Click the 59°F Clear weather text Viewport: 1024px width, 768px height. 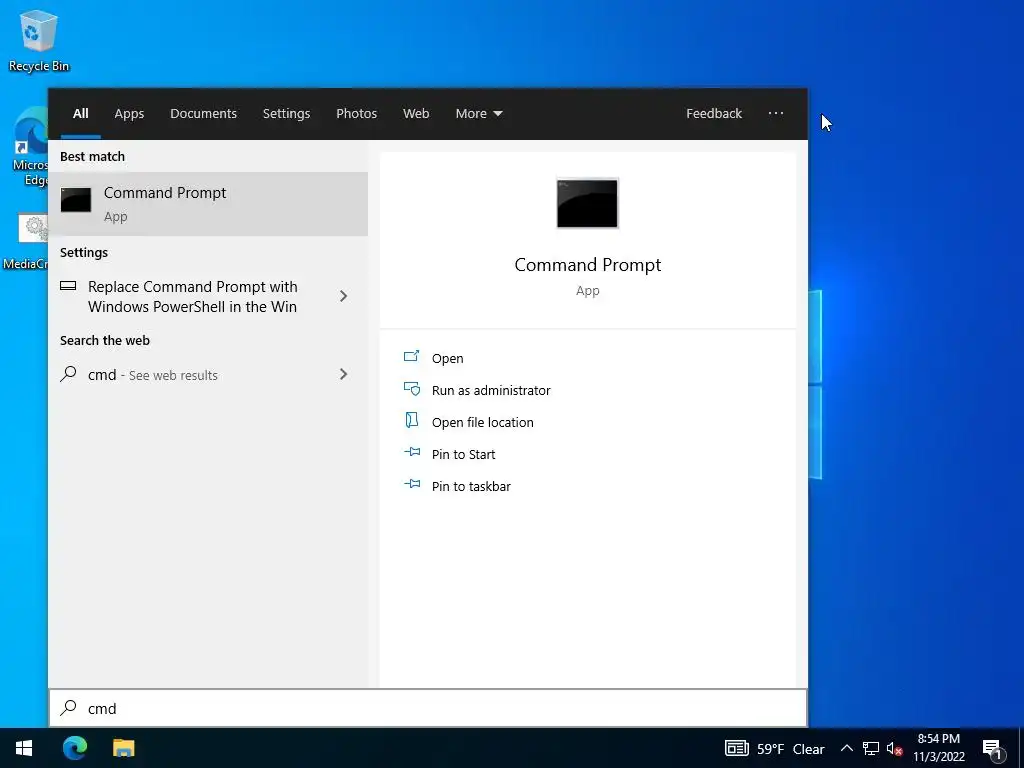[x=791, y=749]
